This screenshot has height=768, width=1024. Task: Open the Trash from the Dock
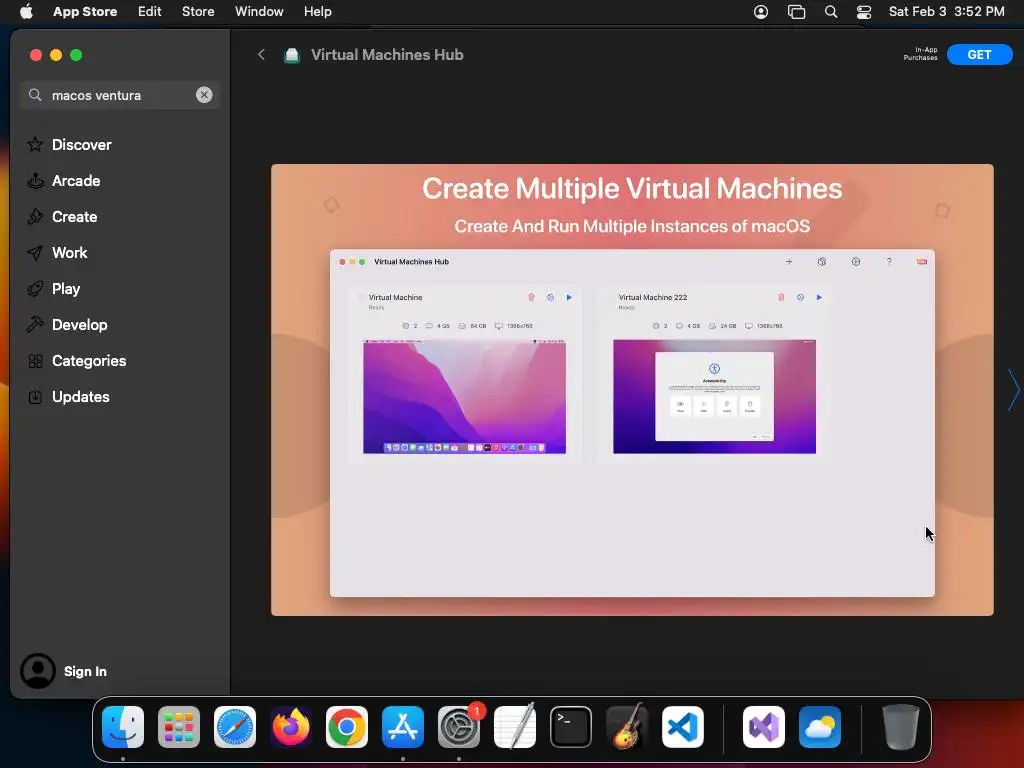pyautogui.click(x=901, y=727)
